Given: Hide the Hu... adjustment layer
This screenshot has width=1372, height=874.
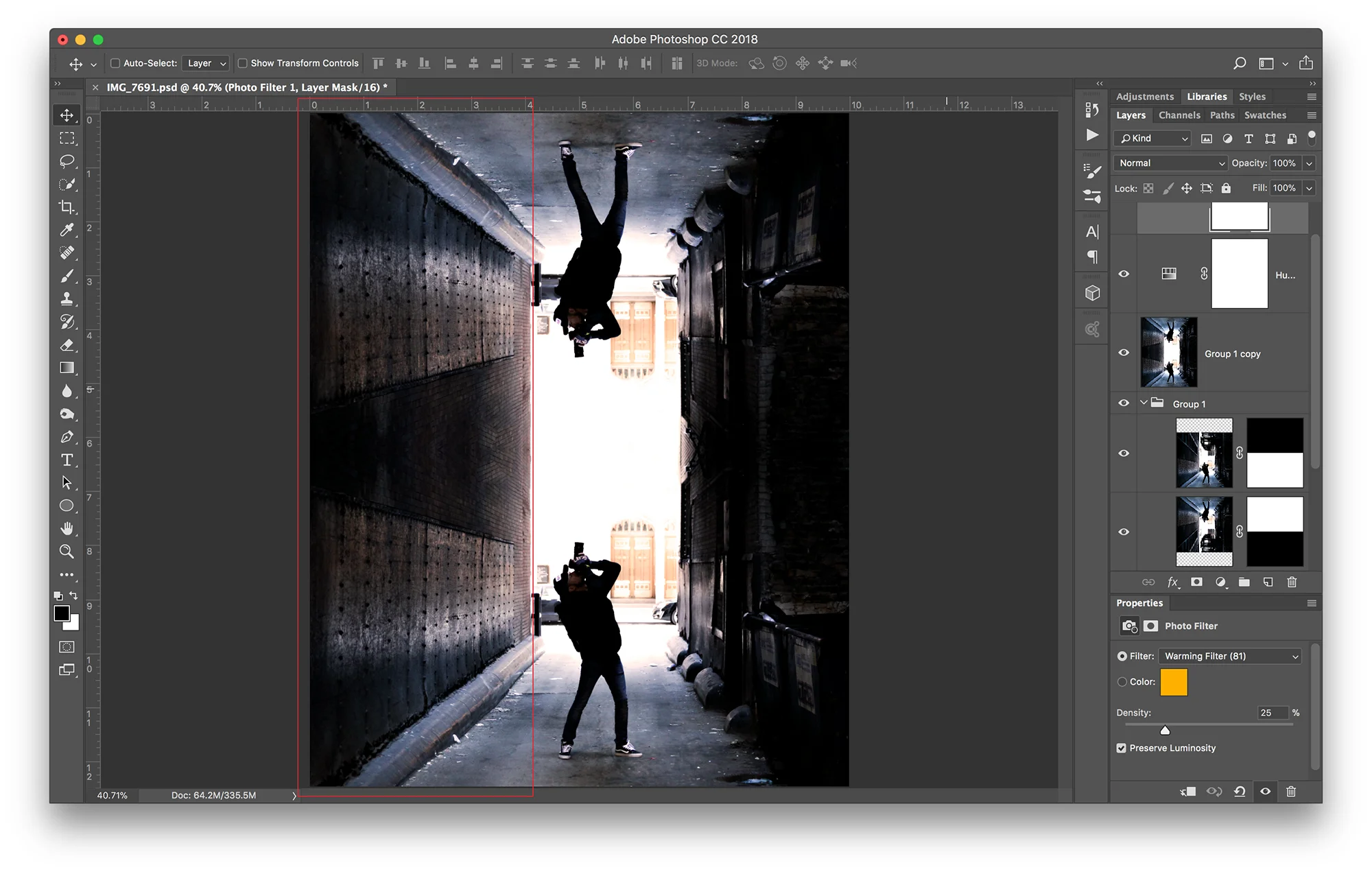Looking at the screenshot, I should pos(1123,274).
